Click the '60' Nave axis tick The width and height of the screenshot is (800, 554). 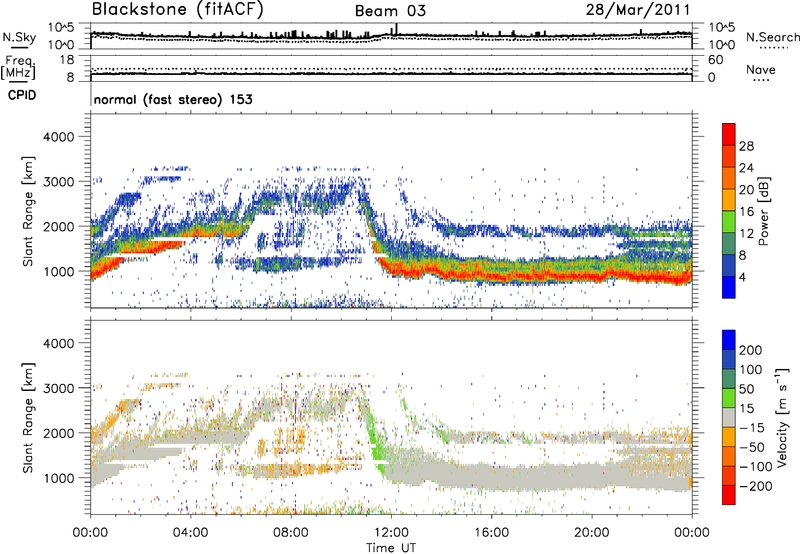[x=715, y=60]
